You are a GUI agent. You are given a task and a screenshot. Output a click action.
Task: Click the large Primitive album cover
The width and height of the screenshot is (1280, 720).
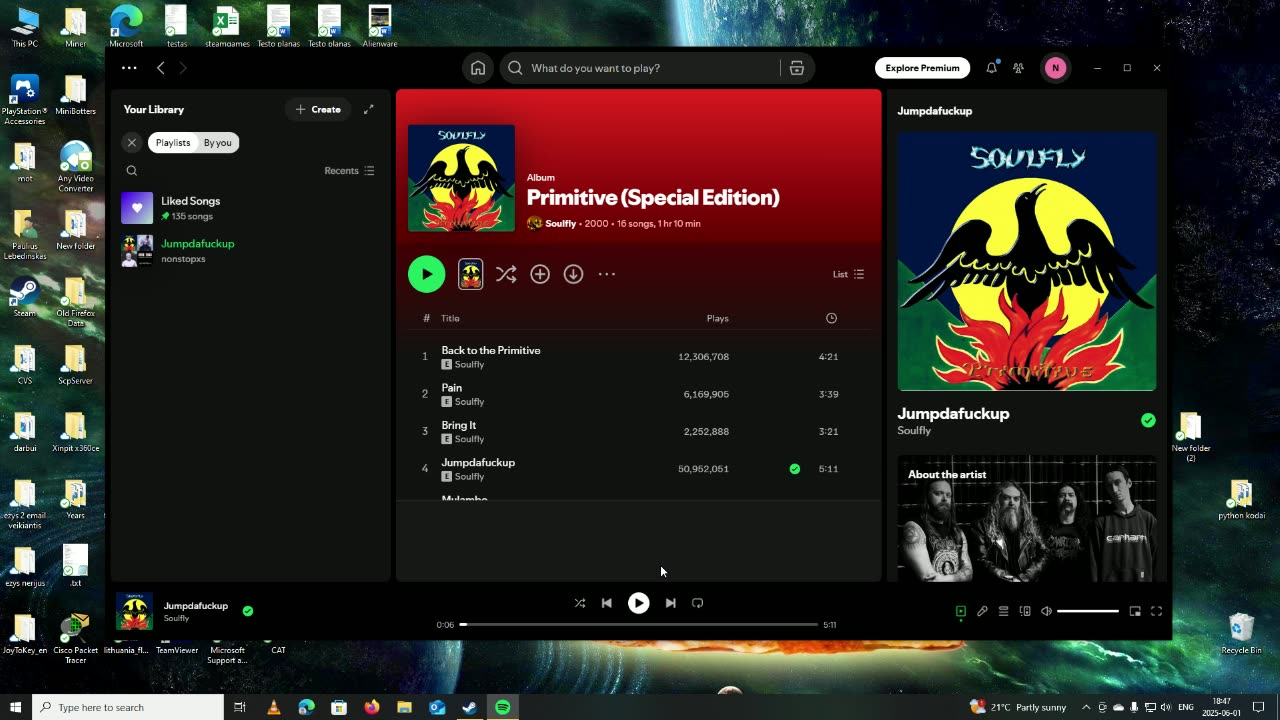(461, 178)
